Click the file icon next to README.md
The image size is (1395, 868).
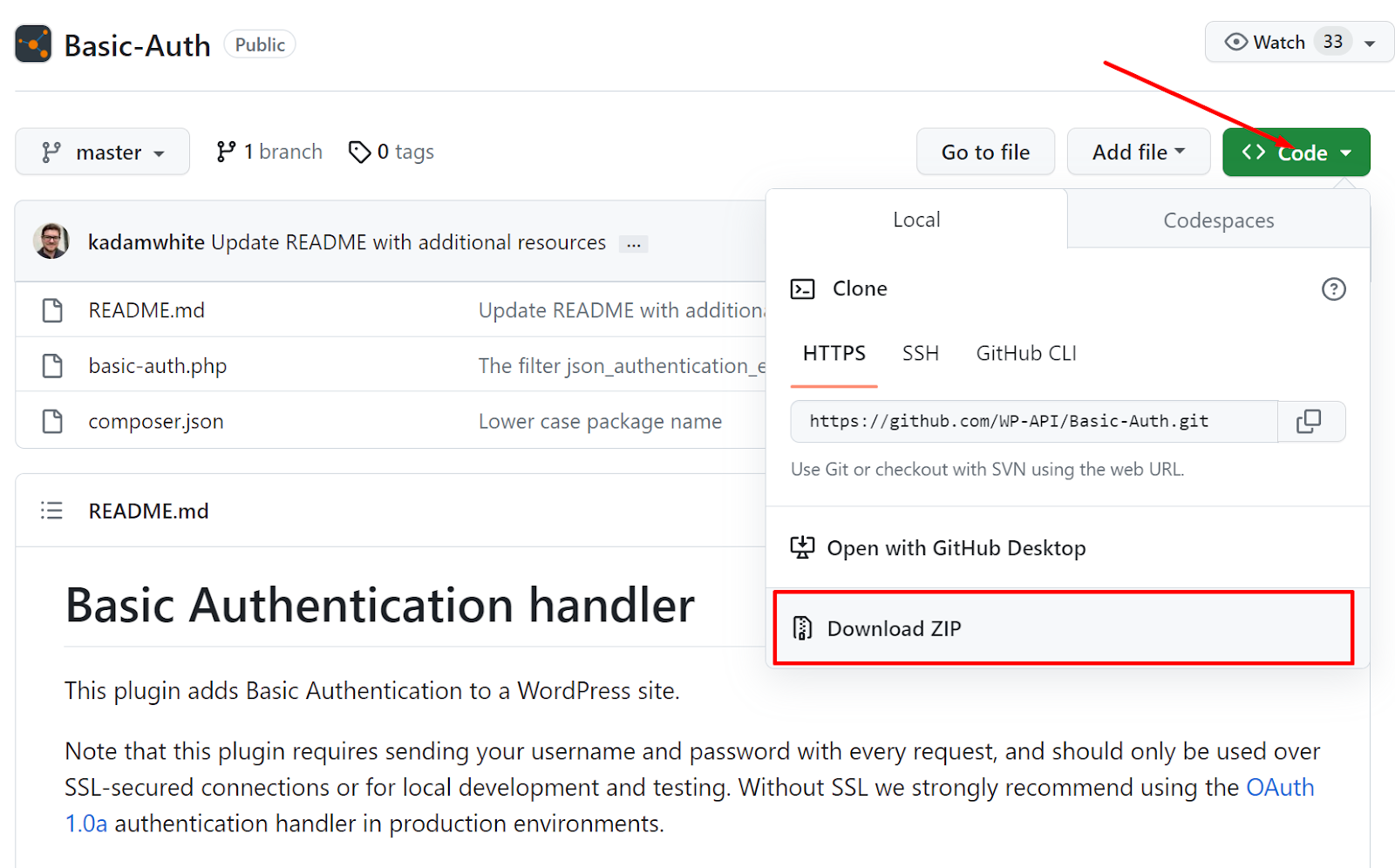(x=52, y=309)
